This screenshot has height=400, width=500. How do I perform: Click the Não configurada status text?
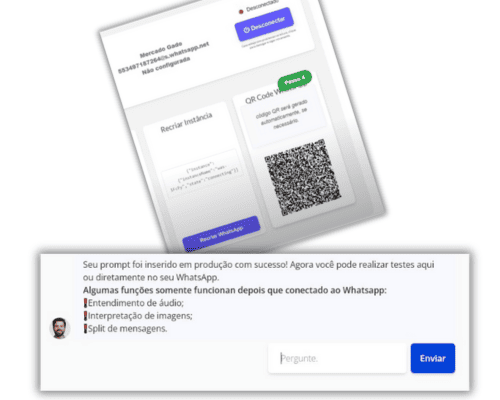(x=166, y=66)
